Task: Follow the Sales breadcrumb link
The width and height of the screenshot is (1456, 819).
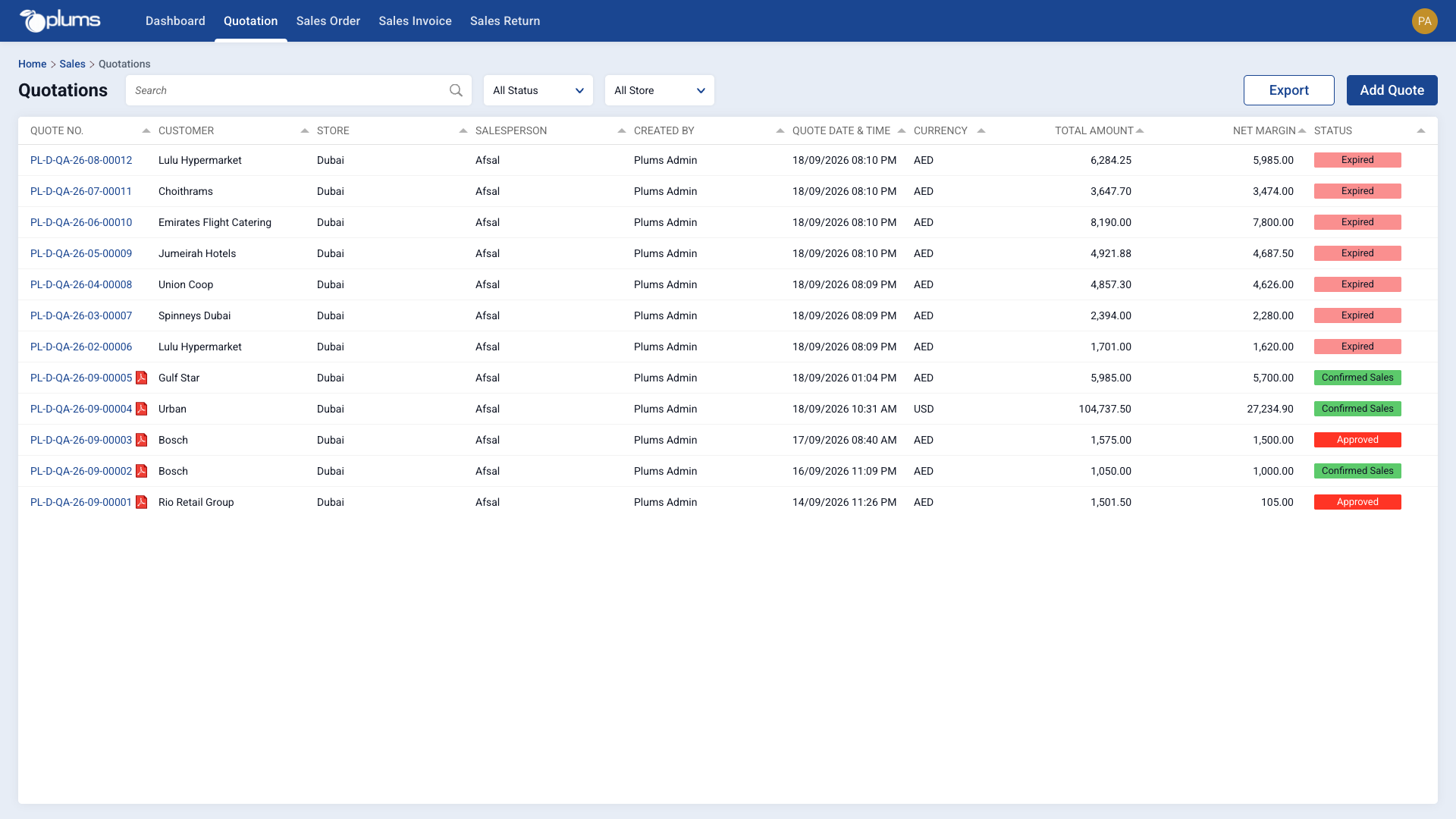Action: pyautogui.click(x=73, y=64)
